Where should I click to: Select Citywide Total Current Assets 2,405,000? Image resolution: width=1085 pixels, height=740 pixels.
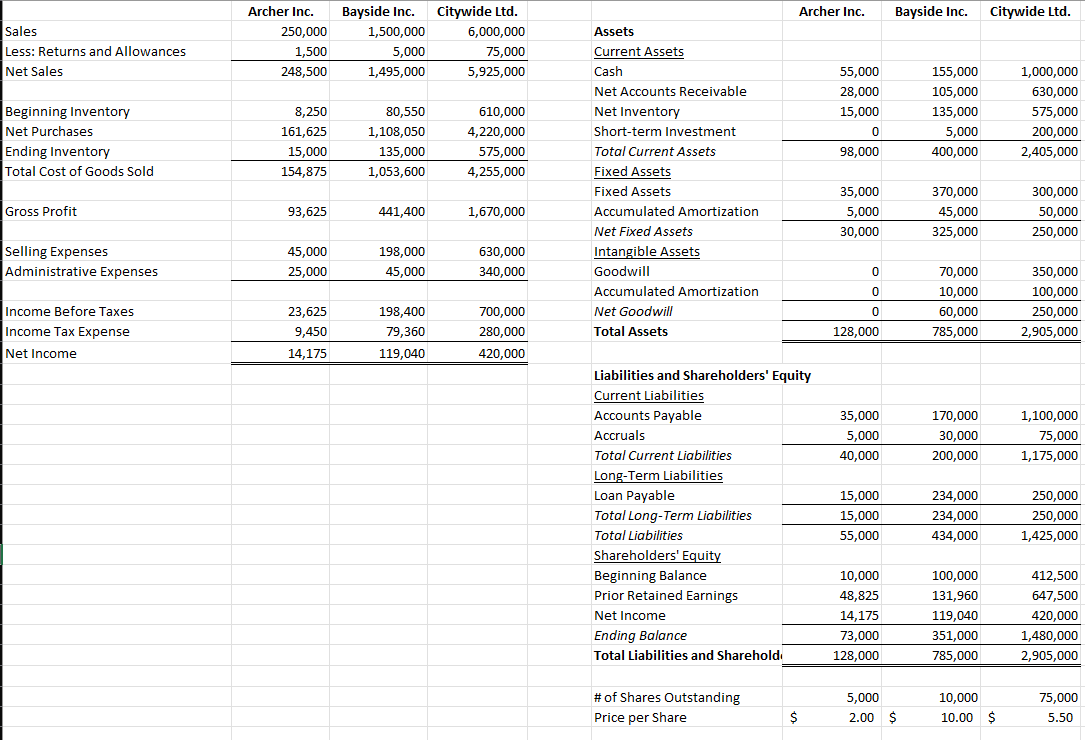click(1049, 152)
